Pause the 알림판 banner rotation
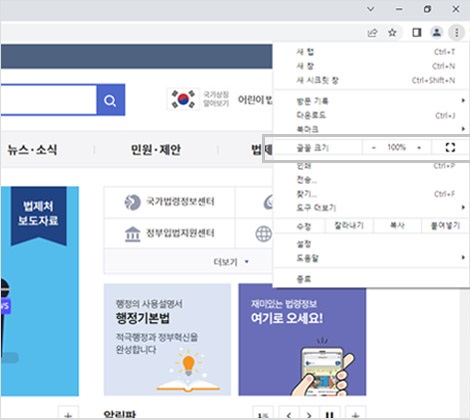The height and width of the screenshot is (420, 470). [329, 414]
